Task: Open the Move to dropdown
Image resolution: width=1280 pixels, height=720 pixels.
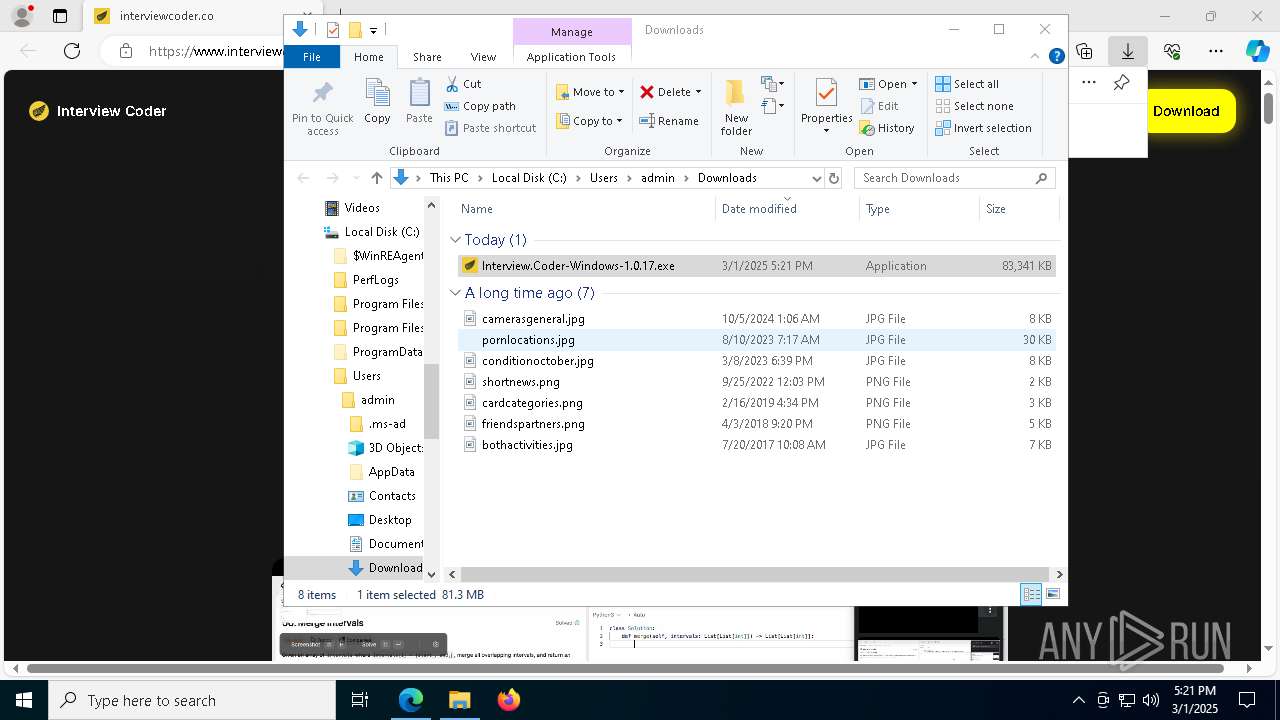Action: [590, 92]
